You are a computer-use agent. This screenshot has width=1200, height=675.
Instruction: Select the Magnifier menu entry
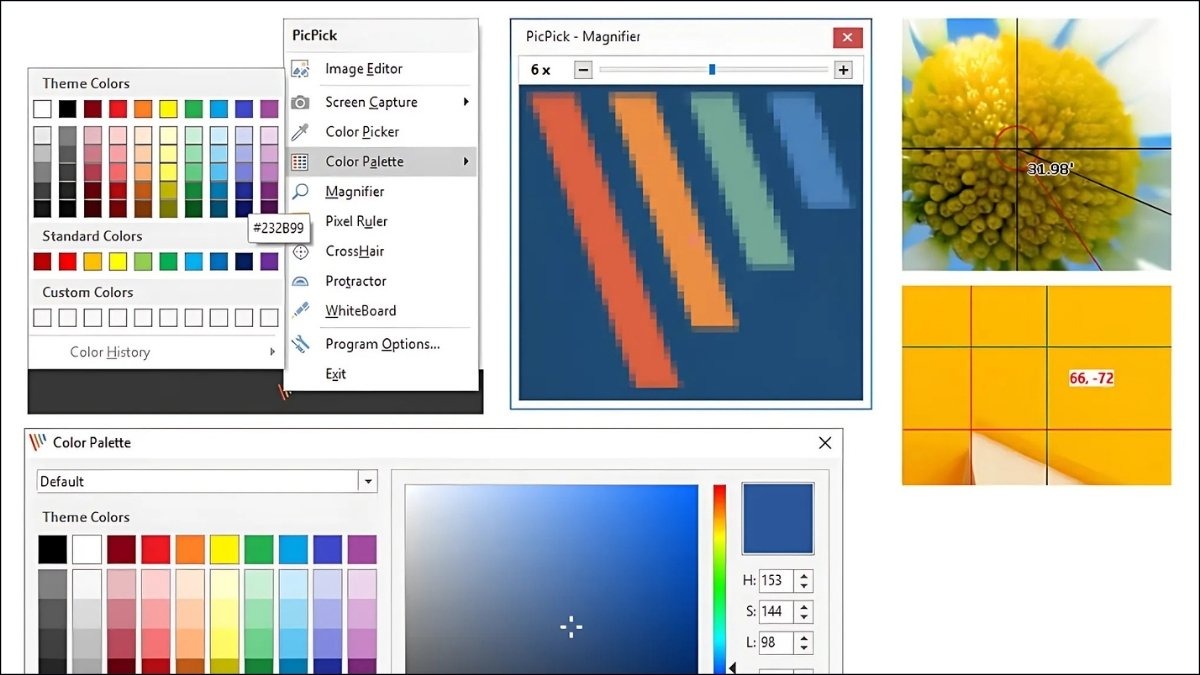(x=381, y=192)
